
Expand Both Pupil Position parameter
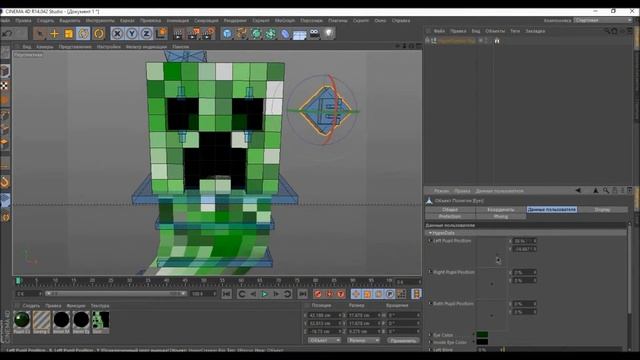pyautogui.click(x=430, y=303)
